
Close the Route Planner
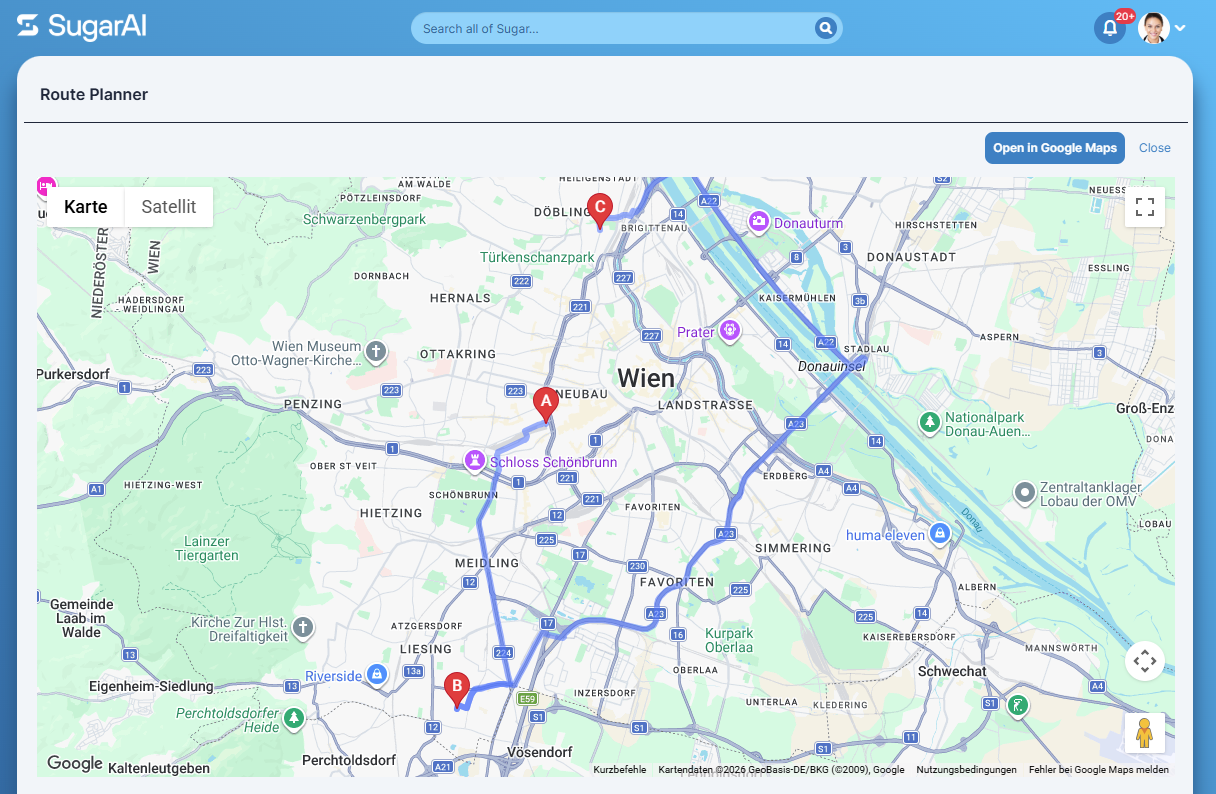tap(1155, 148)
